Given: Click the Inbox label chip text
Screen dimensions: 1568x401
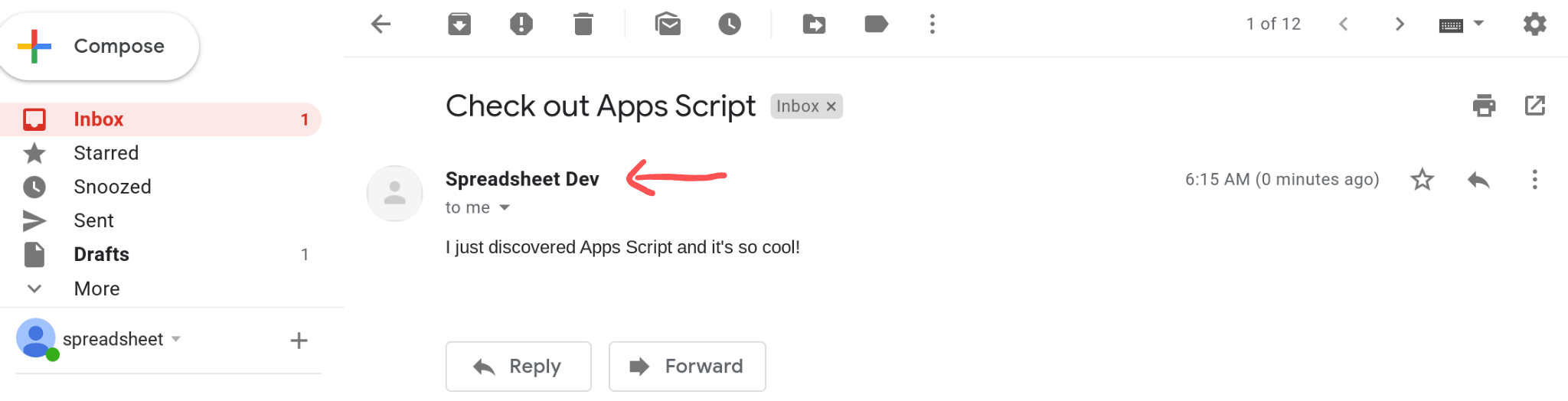Looking at the screenshot, I should (798, 106).
